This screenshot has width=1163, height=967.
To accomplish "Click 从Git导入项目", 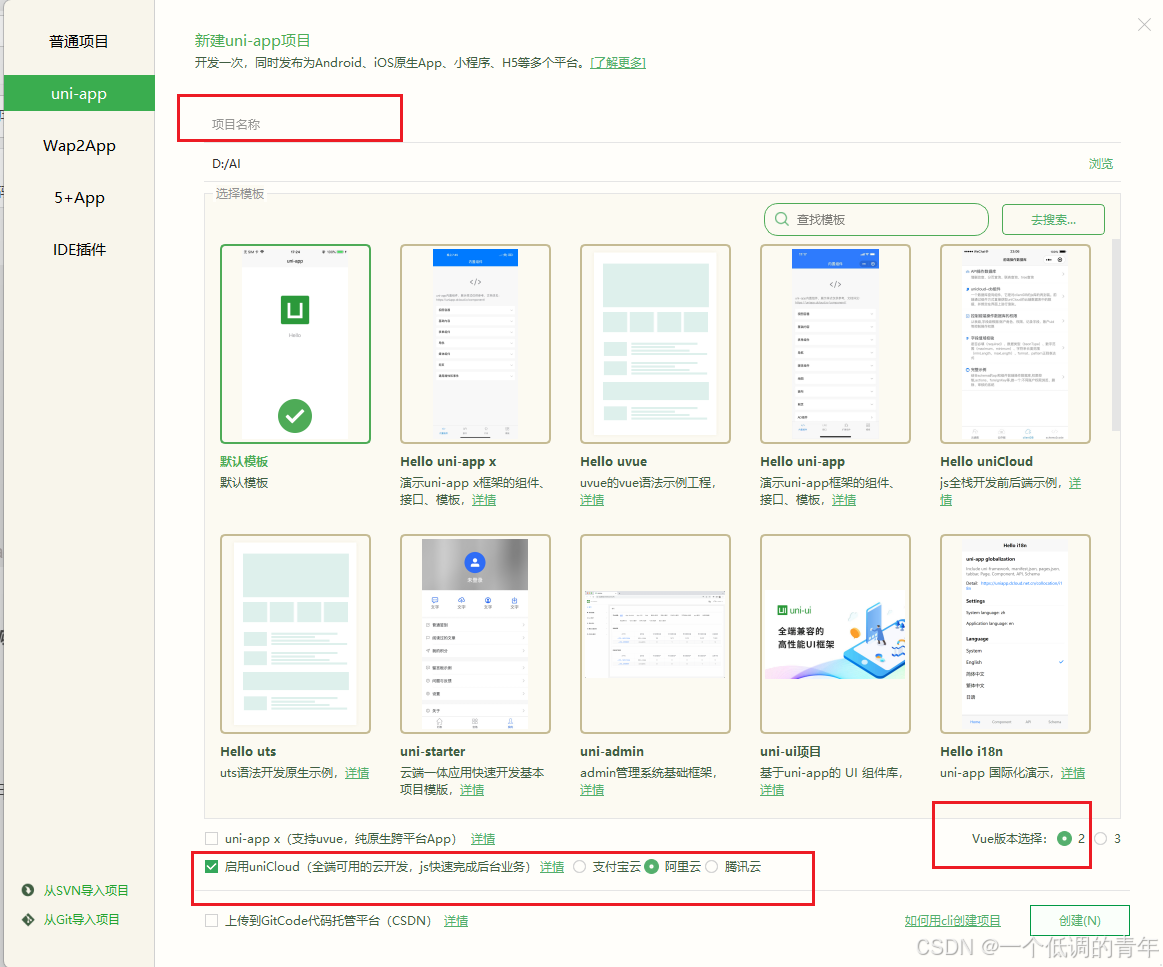I will coord(82,920).
